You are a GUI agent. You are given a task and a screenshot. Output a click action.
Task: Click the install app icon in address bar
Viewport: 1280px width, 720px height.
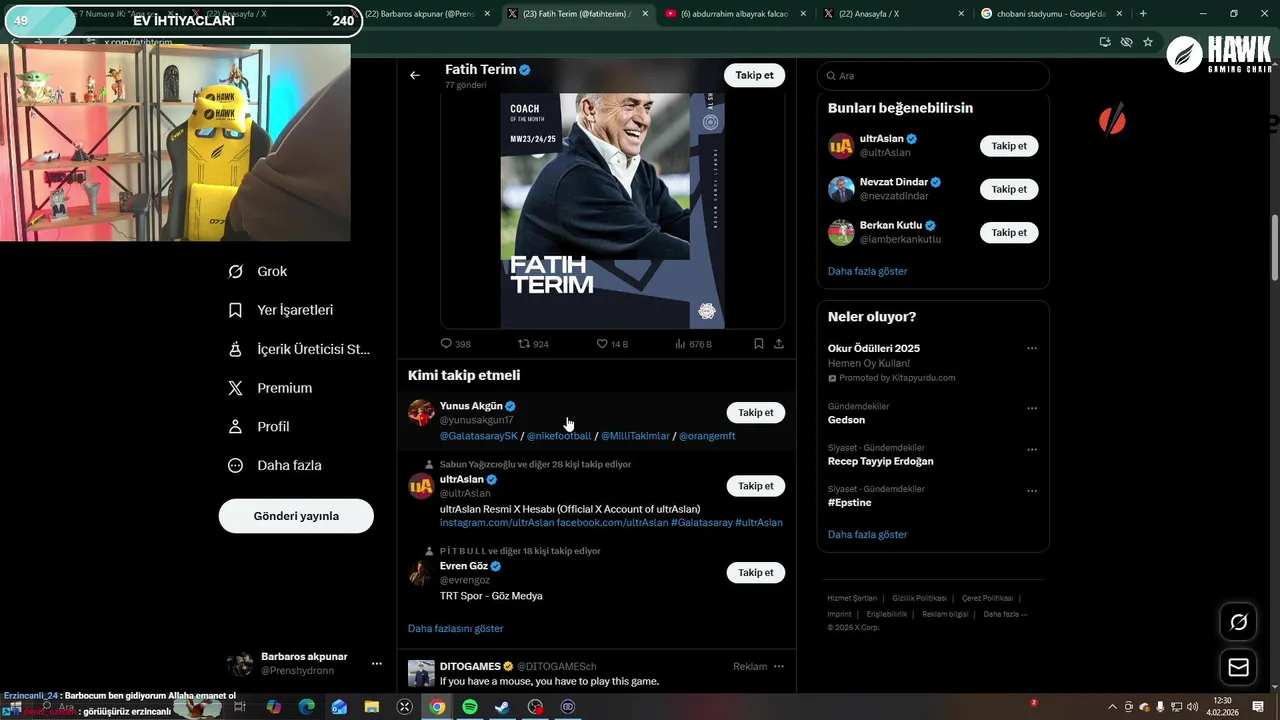point(1105,42)
